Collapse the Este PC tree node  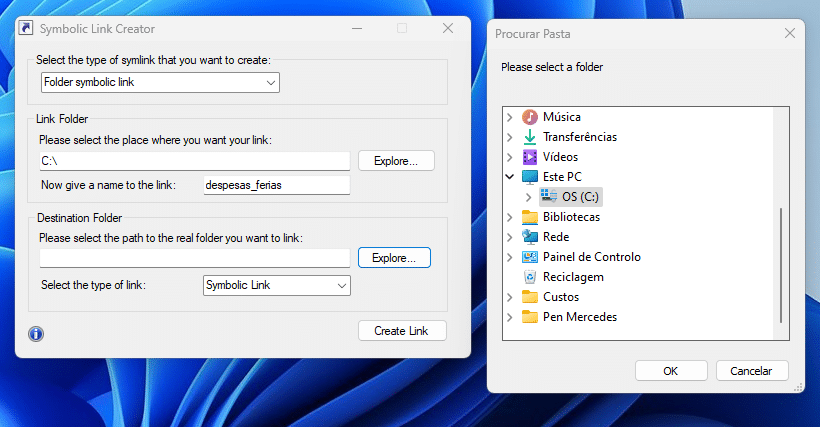510,177
